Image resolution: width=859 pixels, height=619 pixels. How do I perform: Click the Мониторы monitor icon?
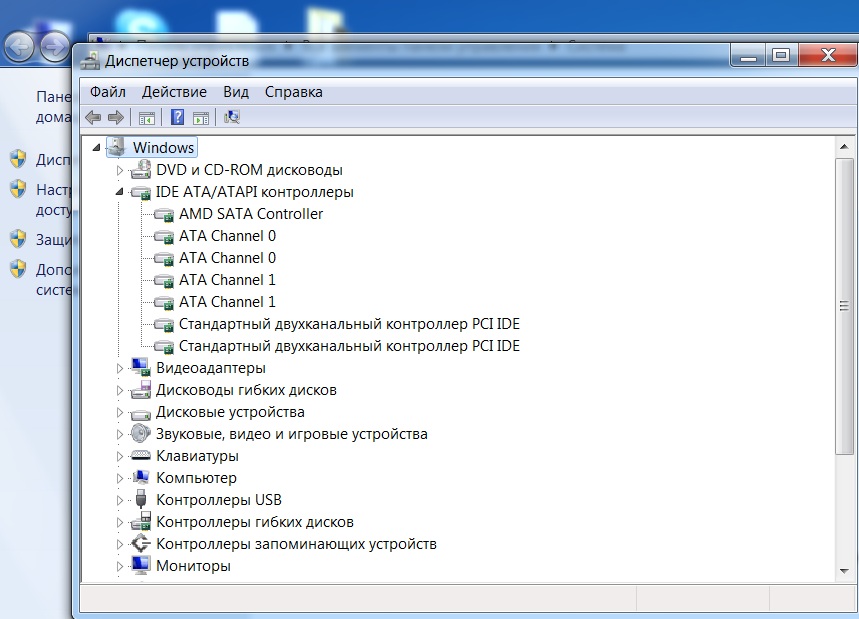pyautogui.click(x=141, y=565)
